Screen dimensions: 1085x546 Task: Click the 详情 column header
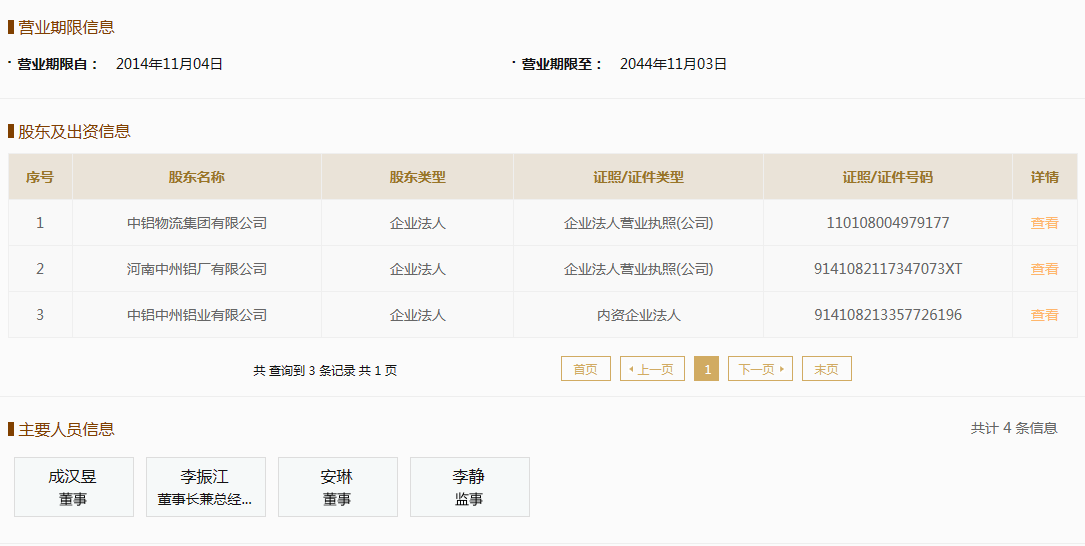1044,176
